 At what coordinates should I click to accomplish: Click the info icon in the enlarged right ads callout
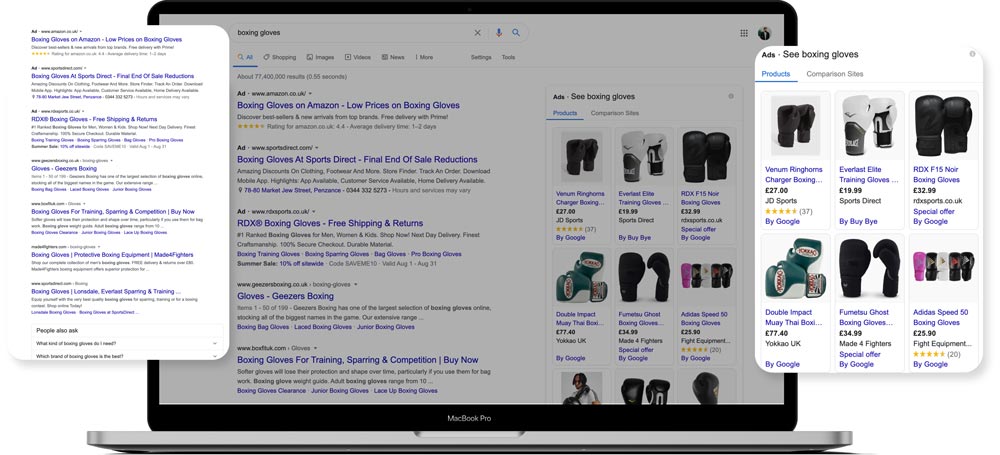click(972, 54)
